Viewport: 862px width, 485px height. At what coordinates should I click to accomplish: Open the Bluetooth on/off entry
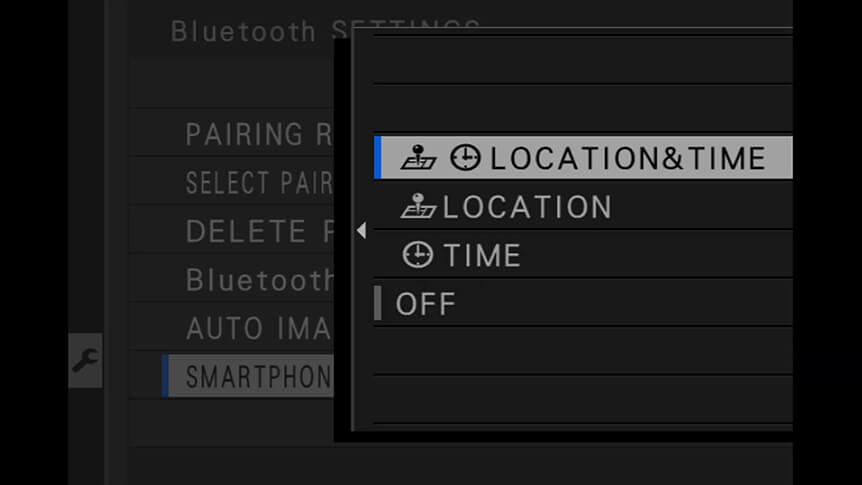259,280
